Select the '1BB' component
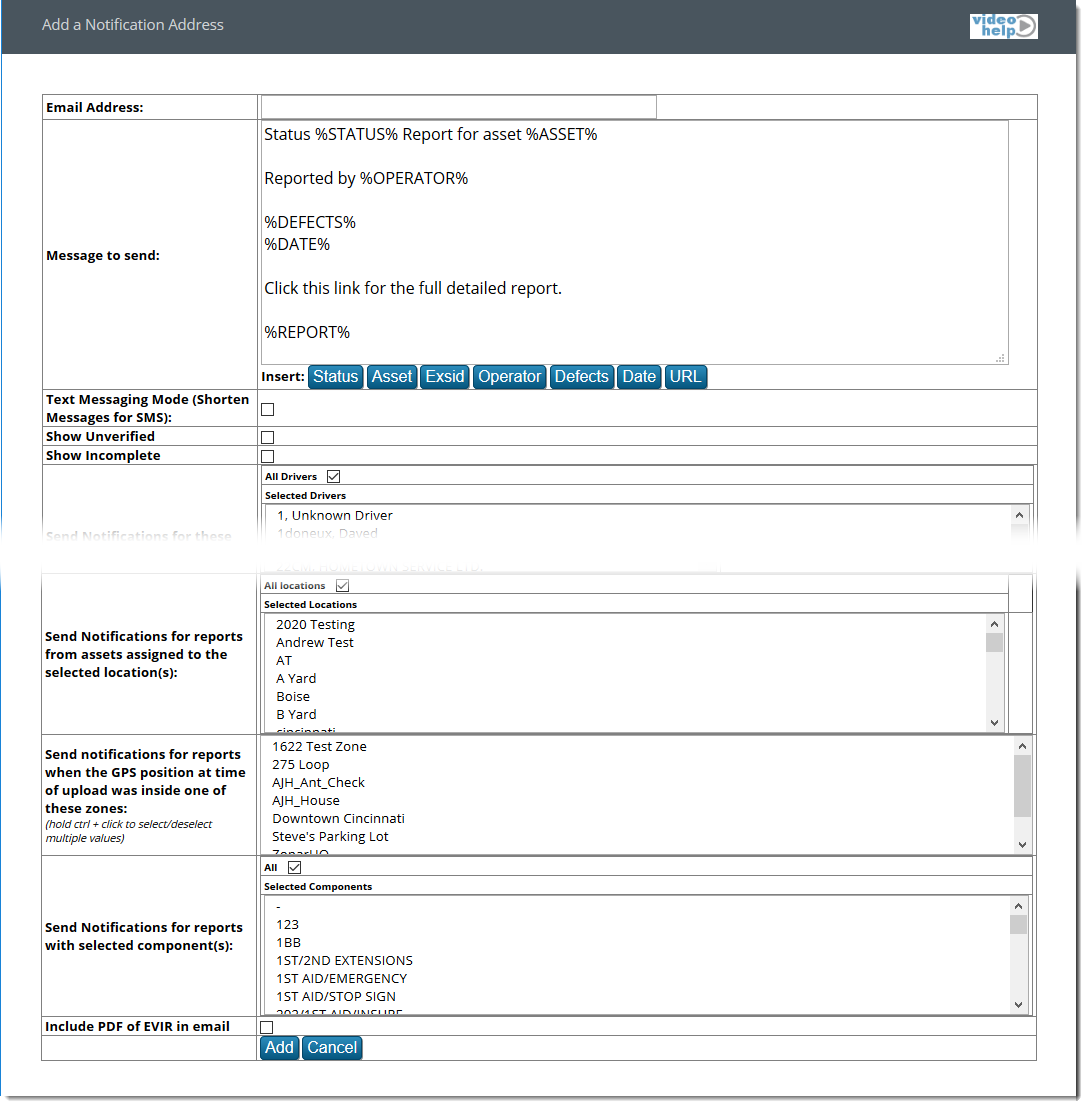This screenshot has height=1106, width=1086. (x=288, y=943)
